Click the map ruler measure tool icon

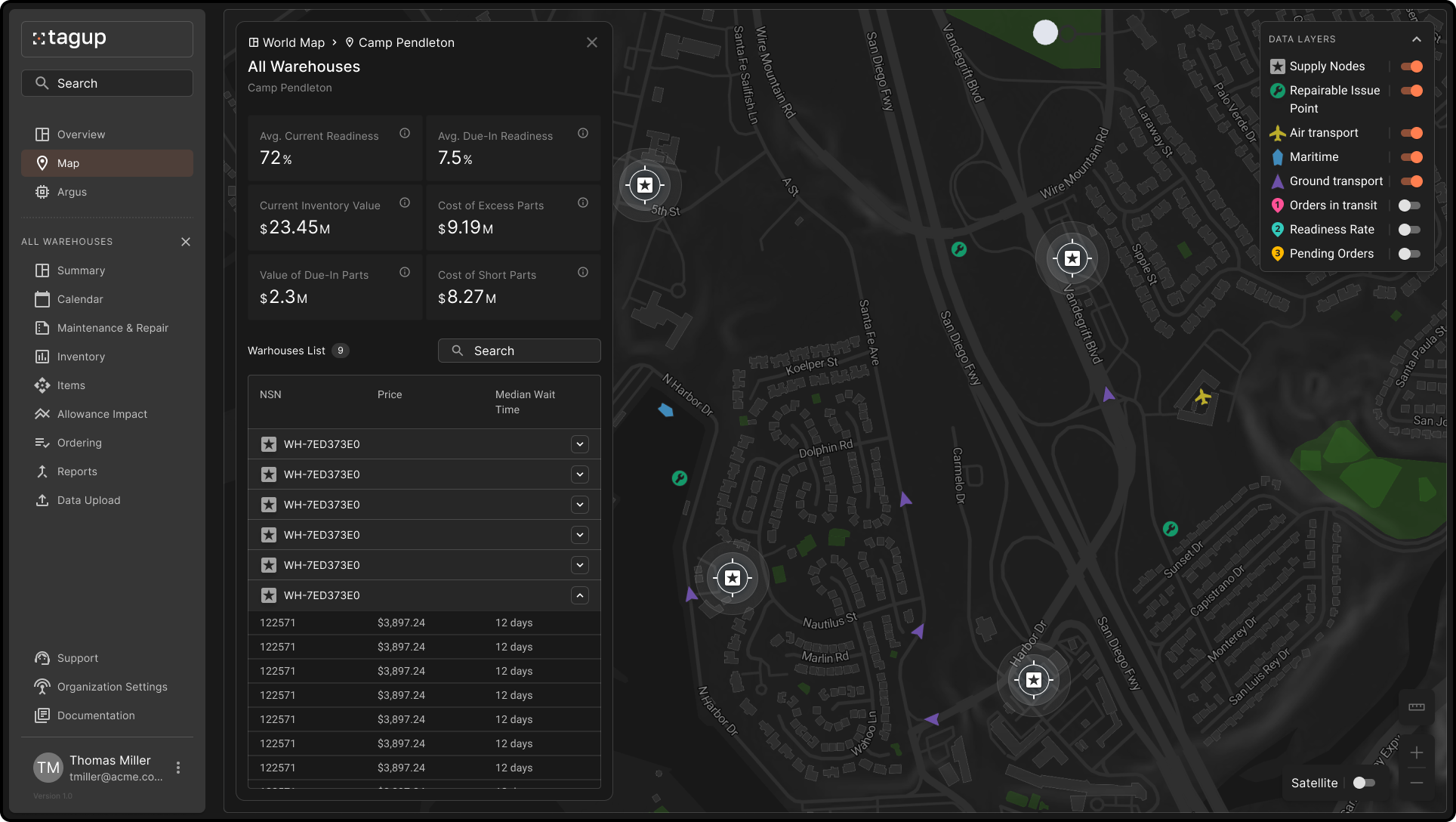1417,707
